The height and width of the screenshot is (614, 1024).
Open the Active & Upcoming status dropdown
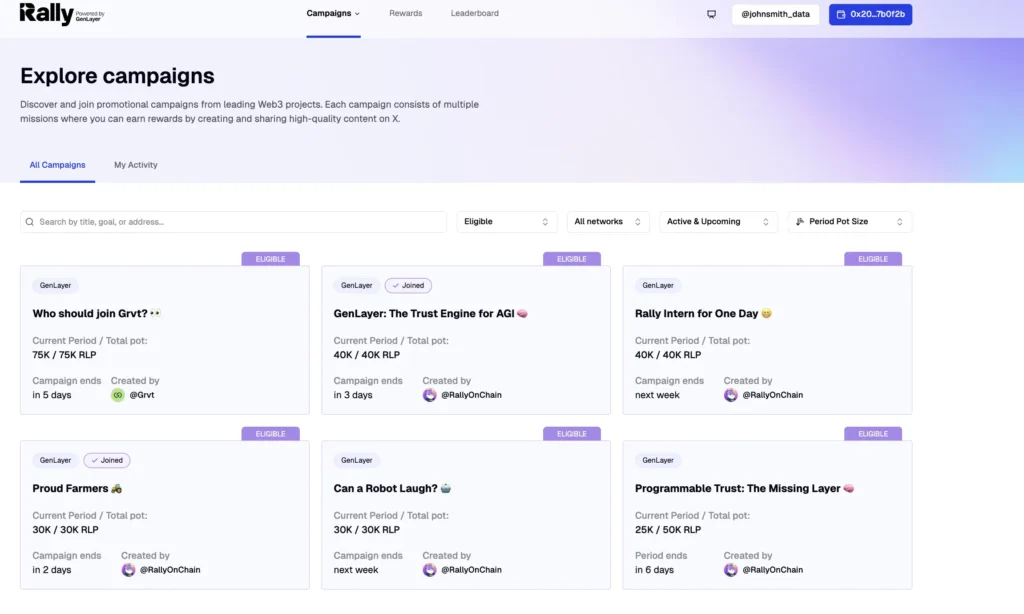click(717, 222)
